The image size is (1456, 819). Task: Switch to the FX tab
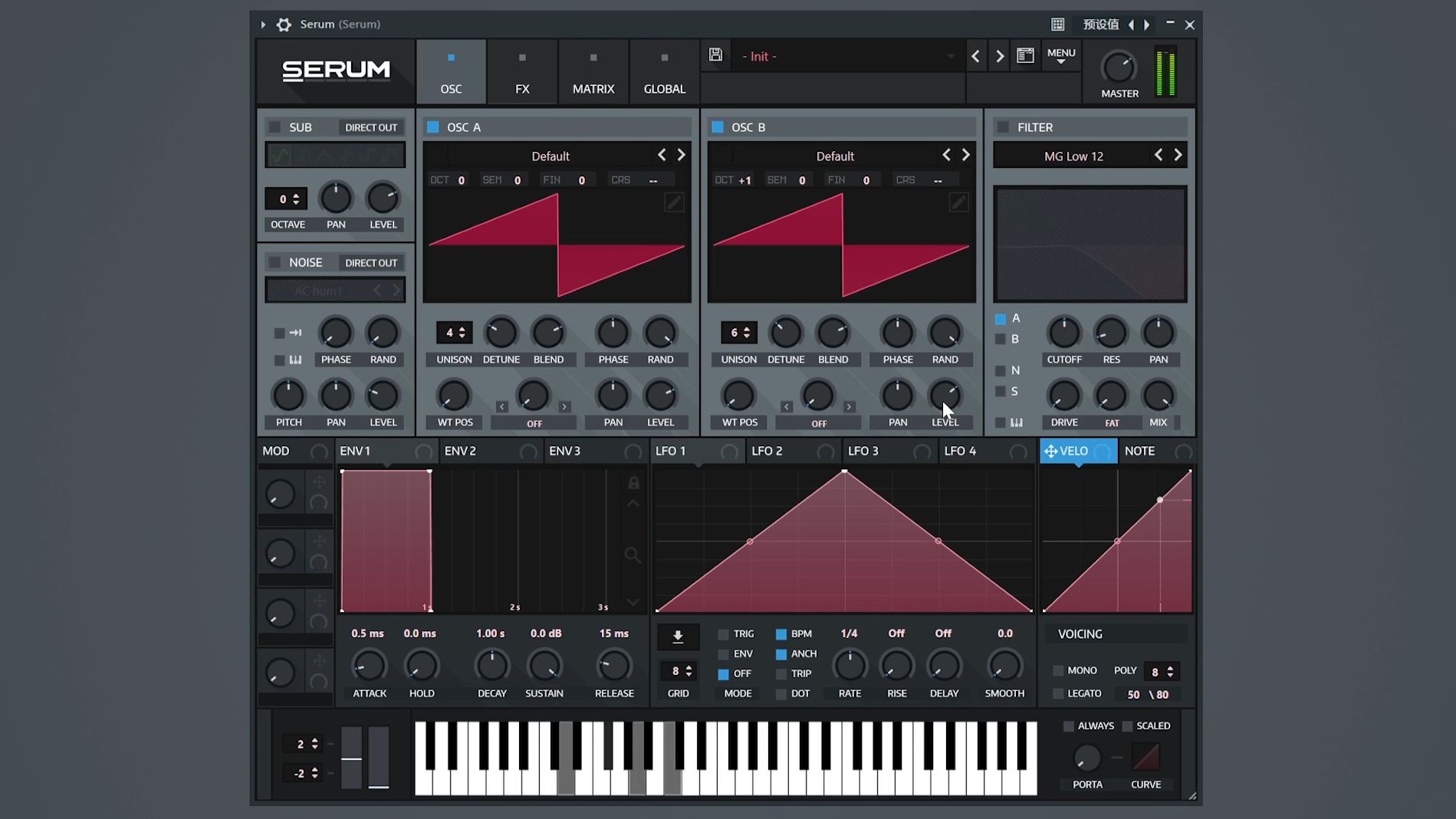coord(522,71)
